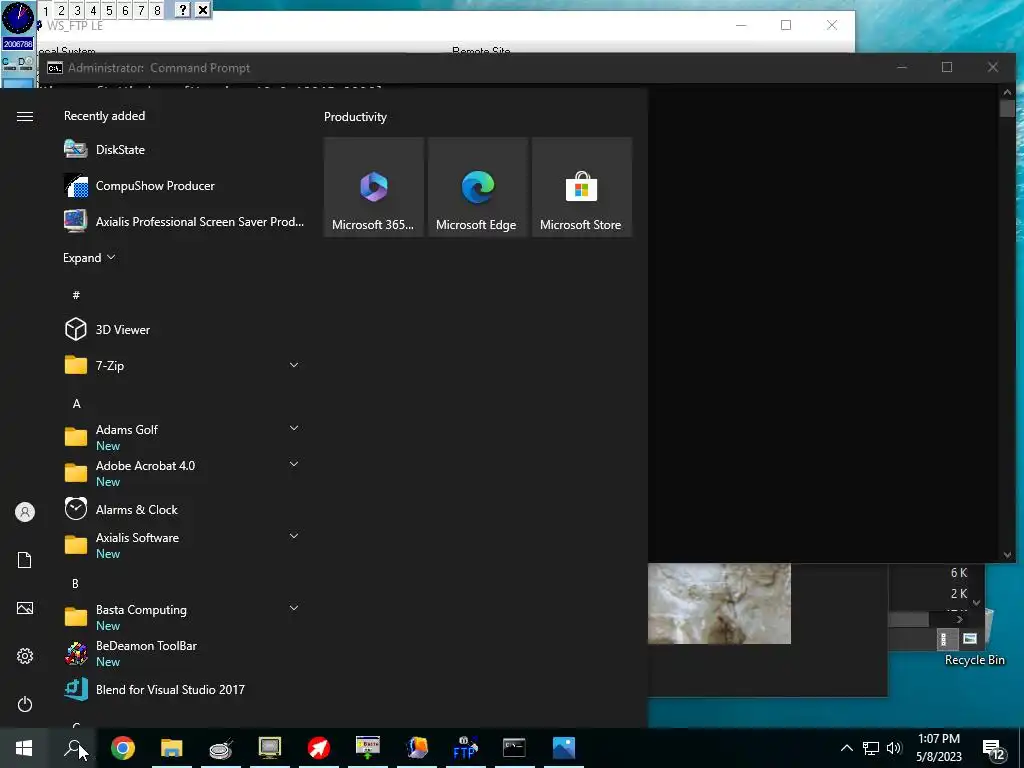Open the Basta app icon on taskbar

pyautogui.click(x=368, y=748)
